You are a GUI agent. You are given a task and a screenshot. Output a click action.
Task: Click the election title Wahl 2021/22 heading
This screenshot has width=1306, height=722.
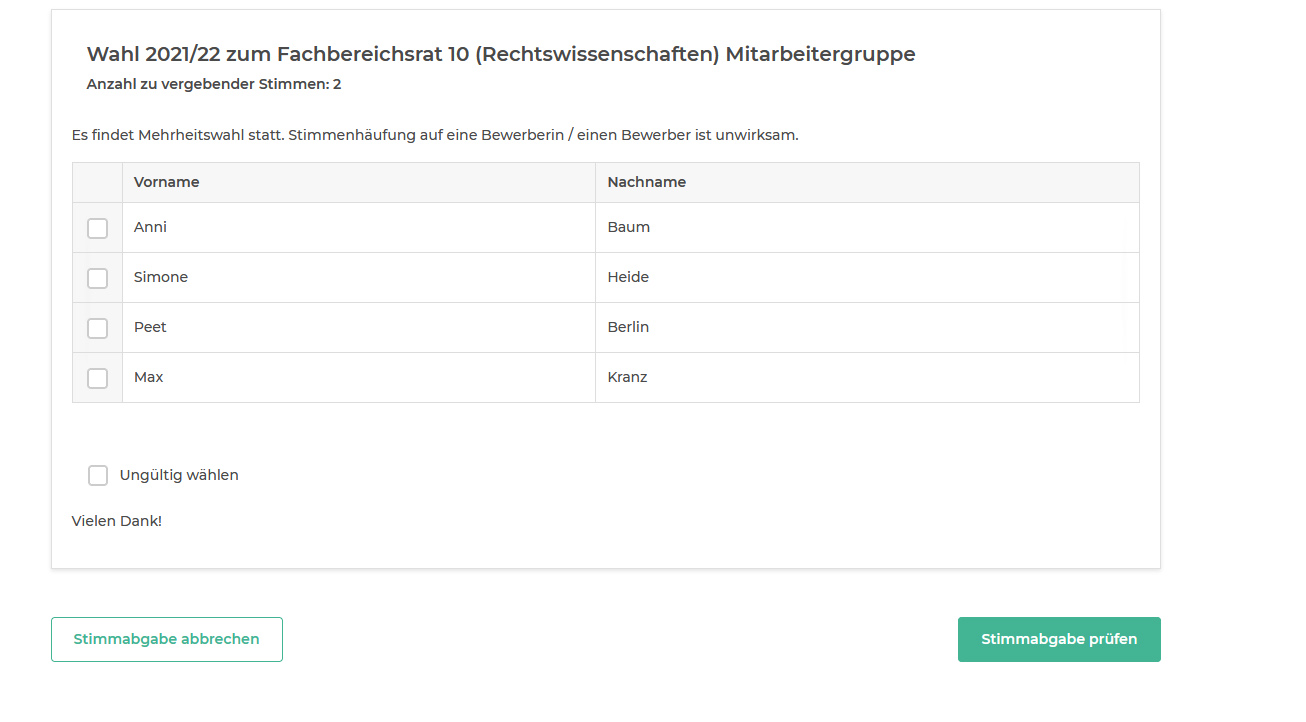pos(501,55)
